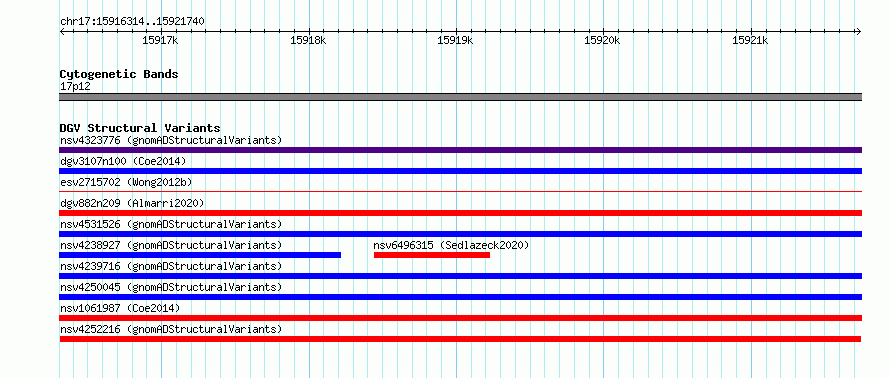
Task: Click the short red nsv6496315 bar
Action: click(432, 255)
